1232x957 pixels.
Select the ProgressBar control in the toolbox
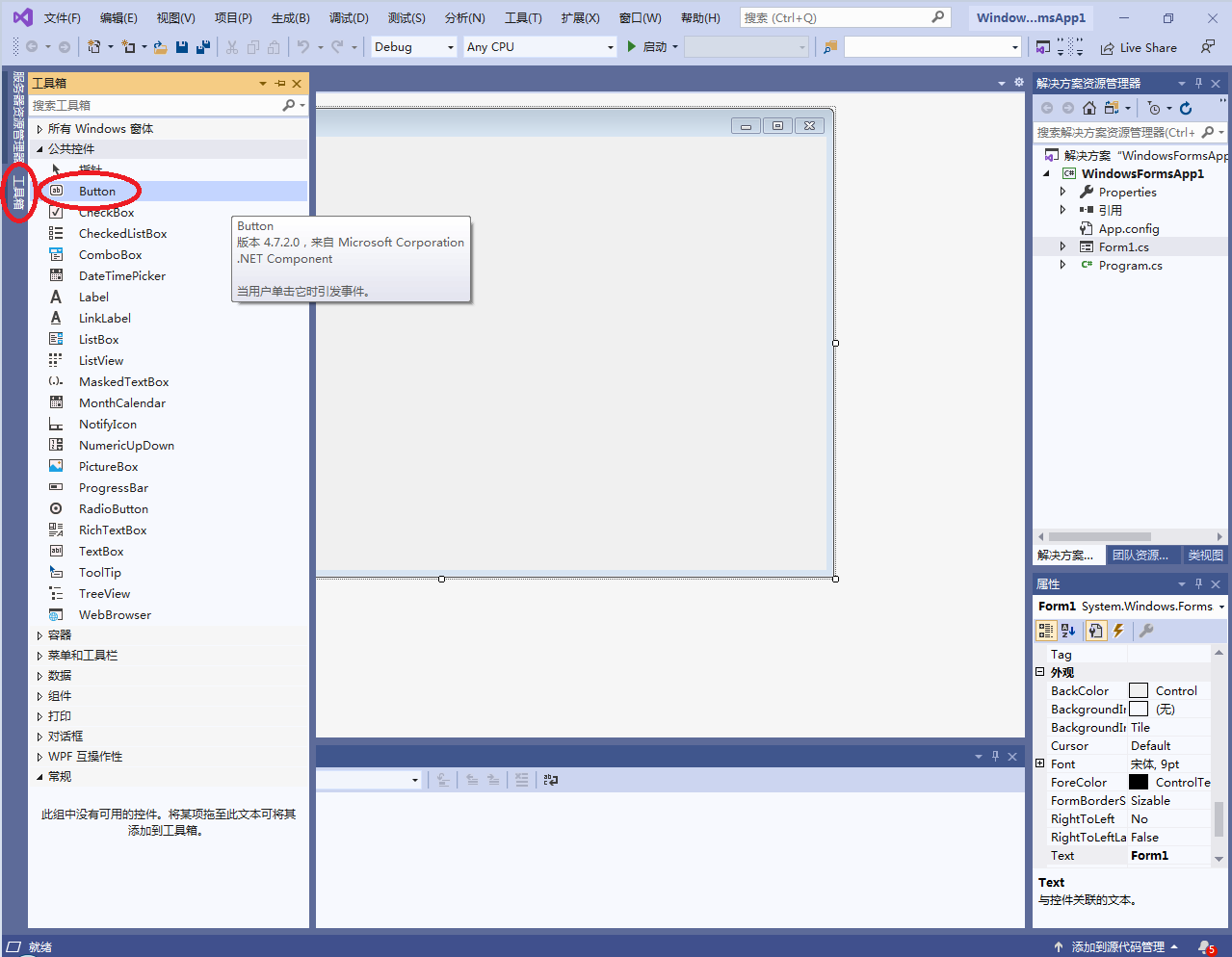(x=113, y=488)
